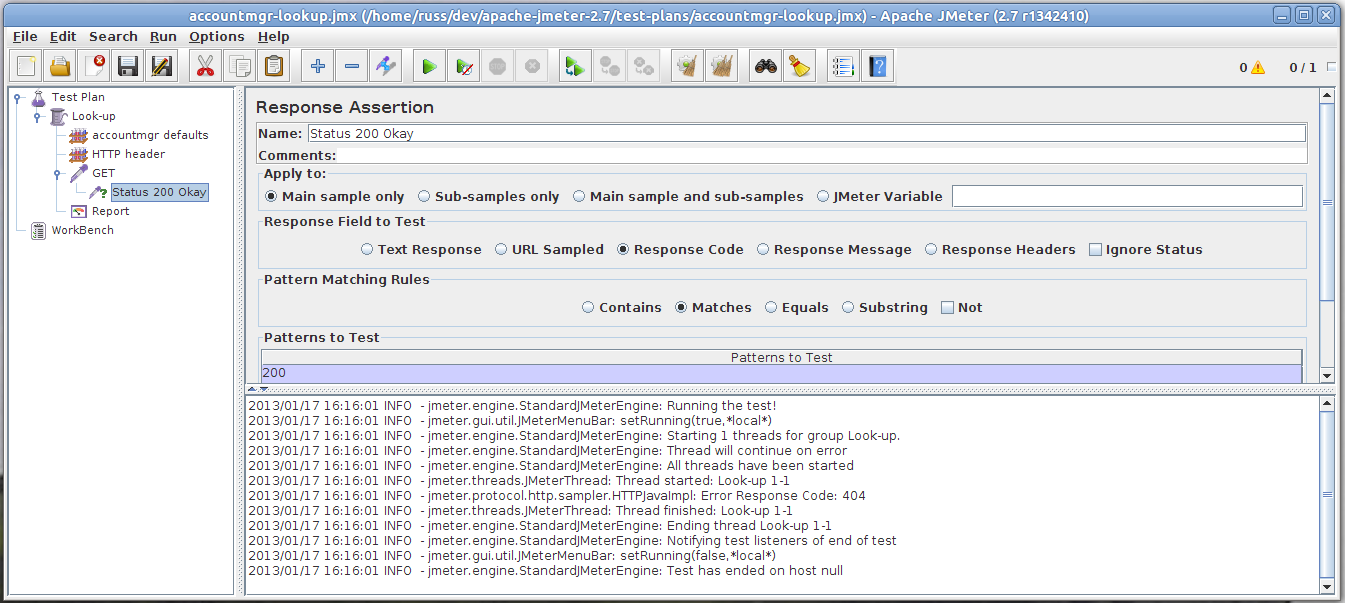Click the Save Test Plan As icon
Viewport: 1345px width, 603px height.
(162, 67)
